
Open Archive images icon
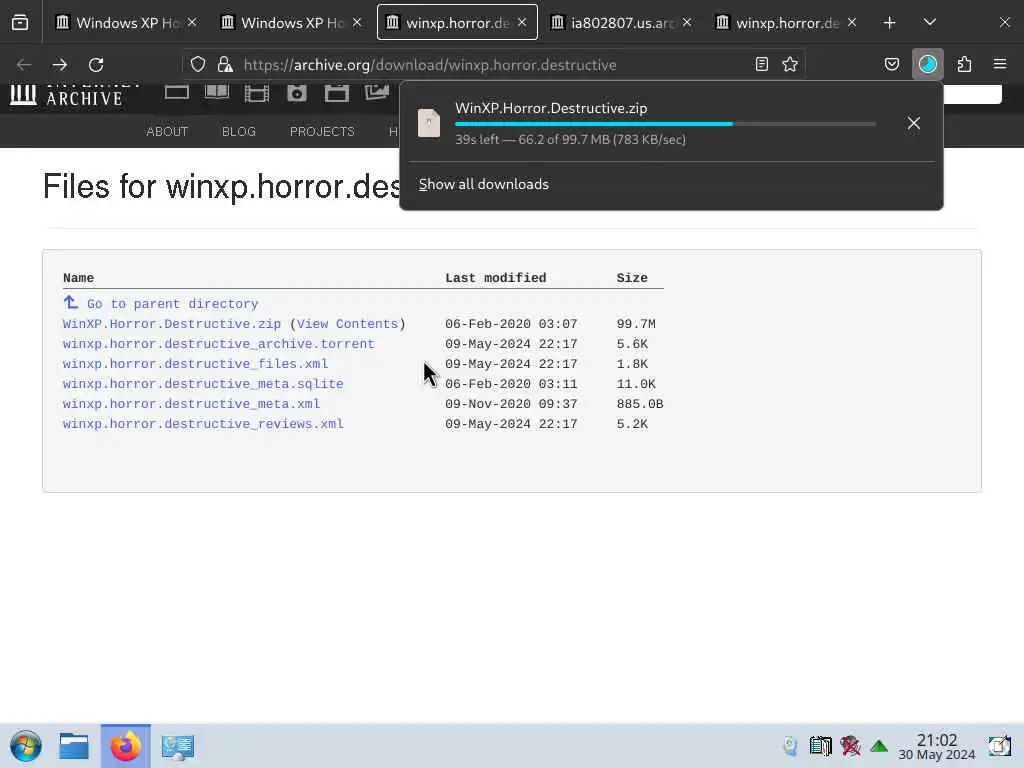[x=377, y=93]
